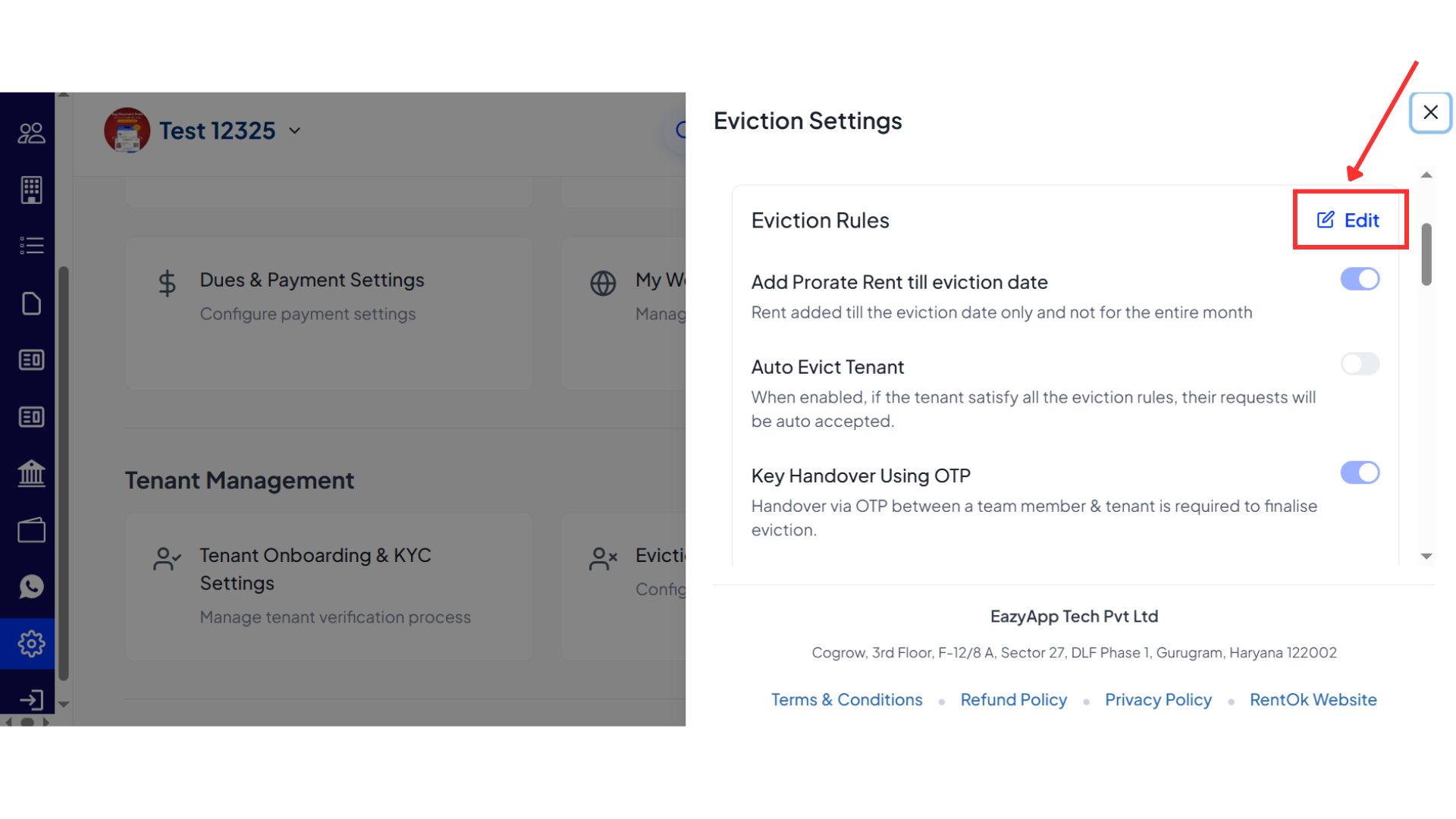Toggle Add Prorate Rent till eviction date
1456x819 pixels.
(x=1360, y=279)
